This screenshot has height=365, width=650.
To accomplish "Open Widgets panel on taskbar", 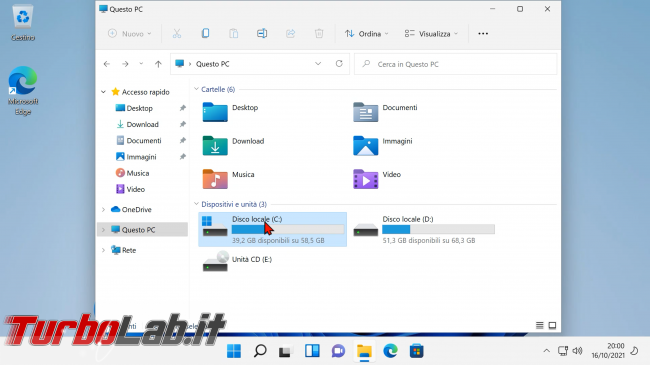I will [312, 351].
